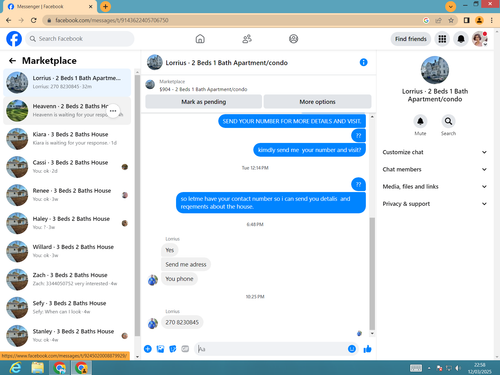Click the chat messages scrollbar
500x375 pixels.
click(372, 273)
